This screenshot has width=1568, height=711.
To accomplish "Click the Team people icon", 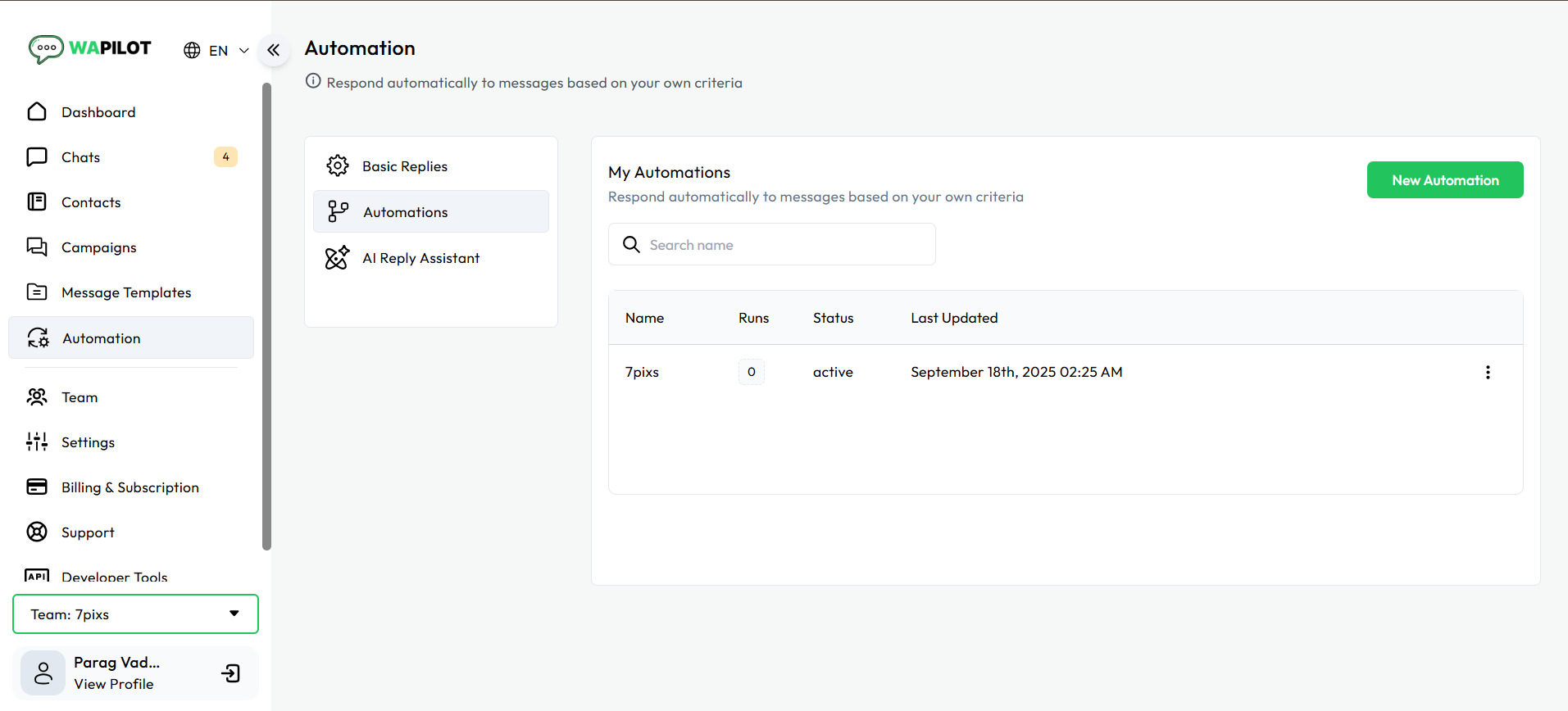I will [37, 396].
